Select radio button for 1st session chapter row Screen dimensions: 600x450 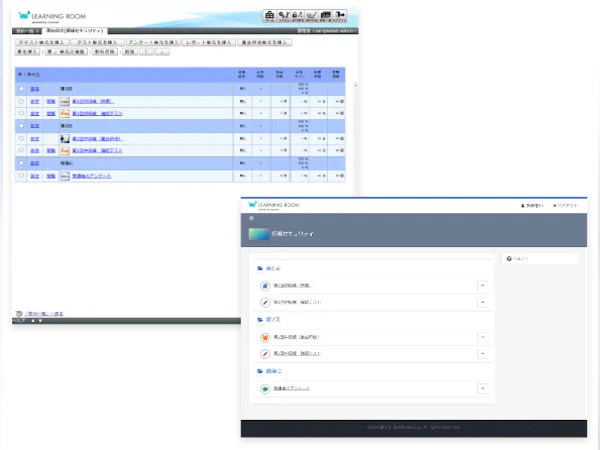[x=21, y=88]
